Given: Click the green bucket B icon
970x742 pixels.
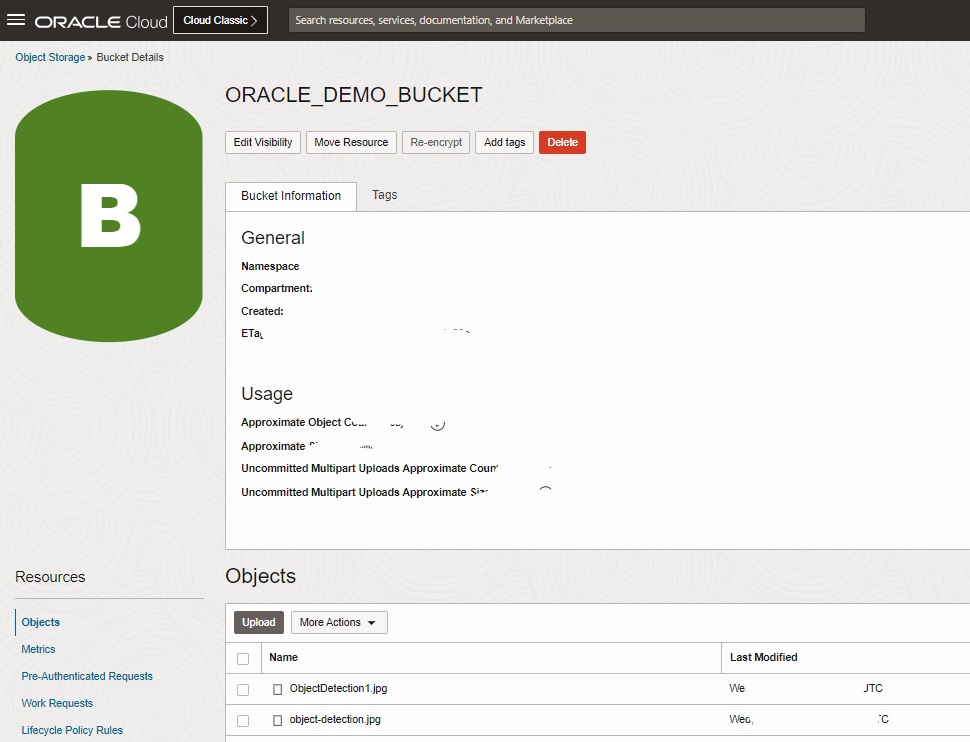Looking at the screenshot, I should (x=109, y=216).
